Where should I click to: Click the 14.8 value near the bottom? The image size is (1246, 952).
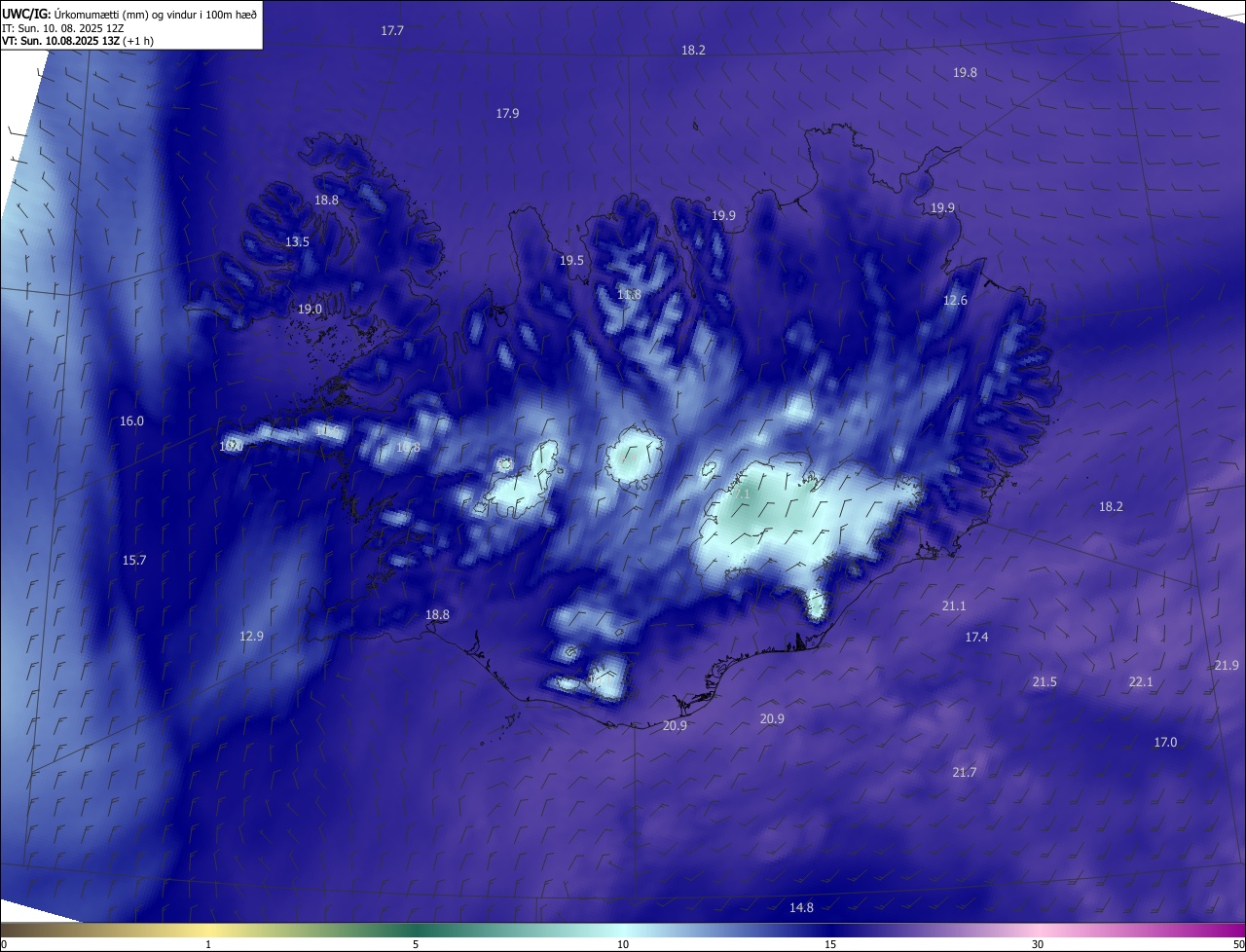(801, 908)
